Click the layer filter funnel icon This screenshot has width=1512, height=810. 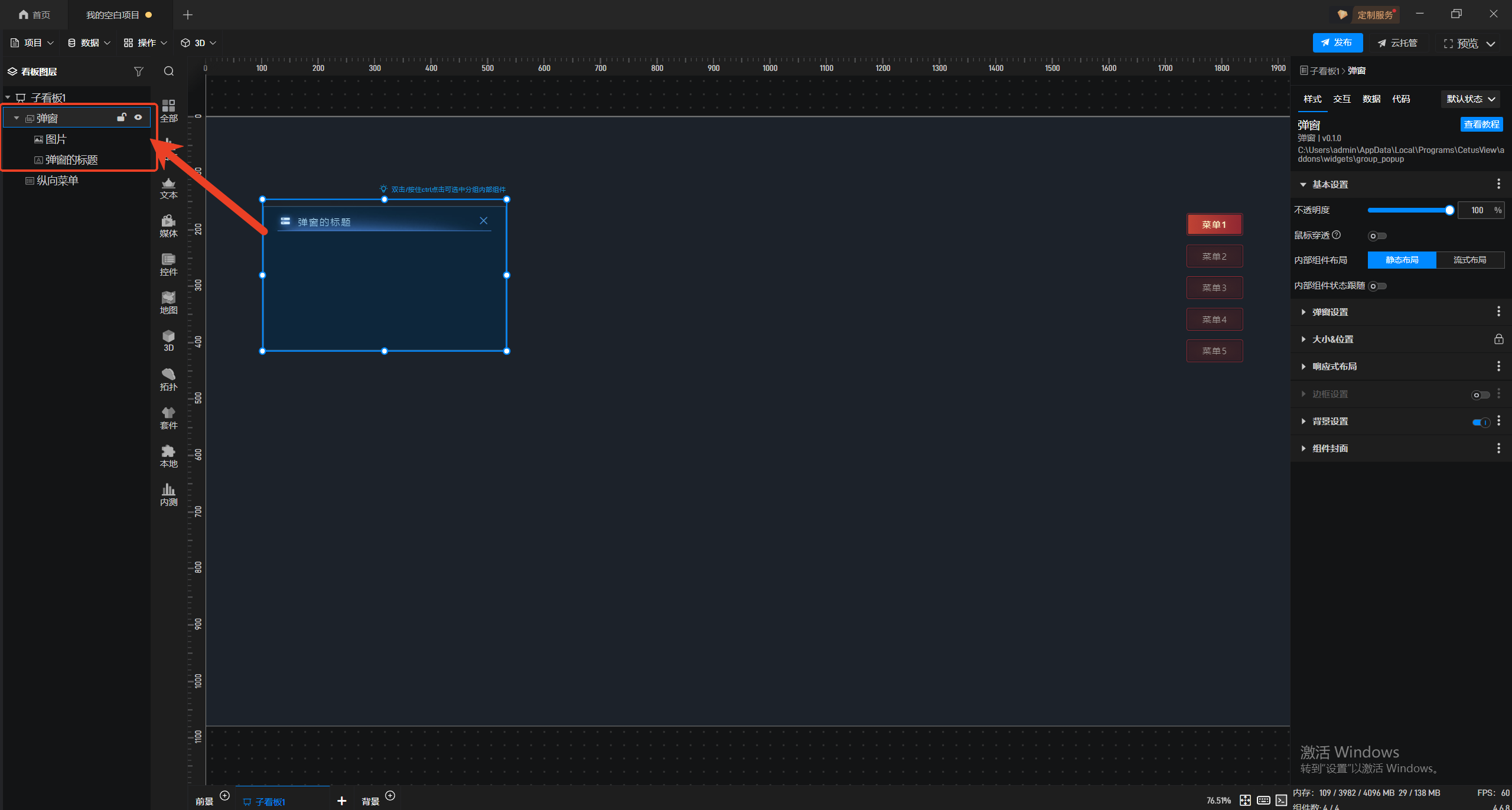click(x=138, y=71)
